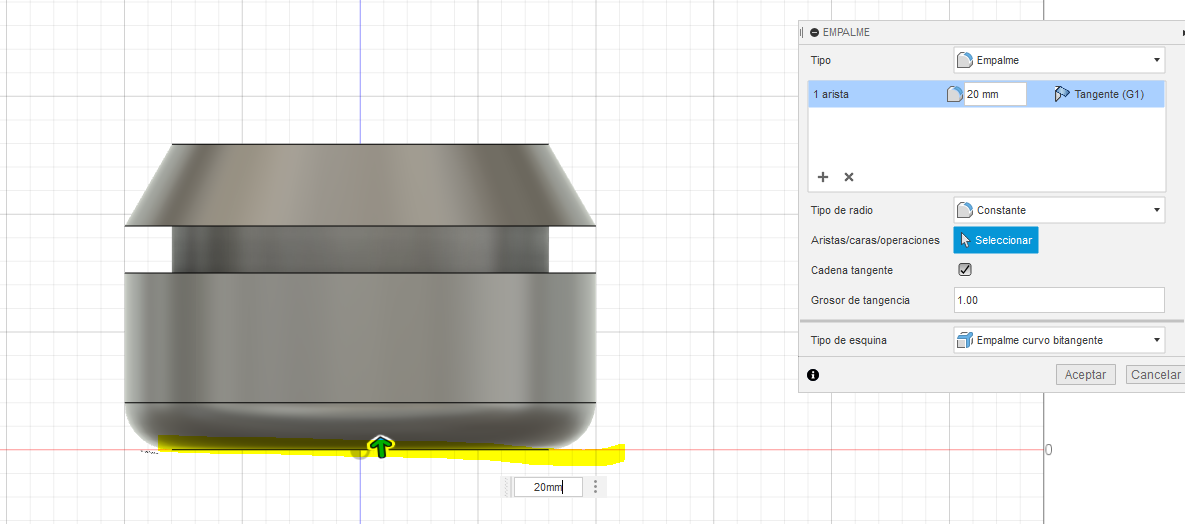The image size is (1185, 524).
Task: Edit the floating 20mm radius input on canvas
Action: pos(548,487)
